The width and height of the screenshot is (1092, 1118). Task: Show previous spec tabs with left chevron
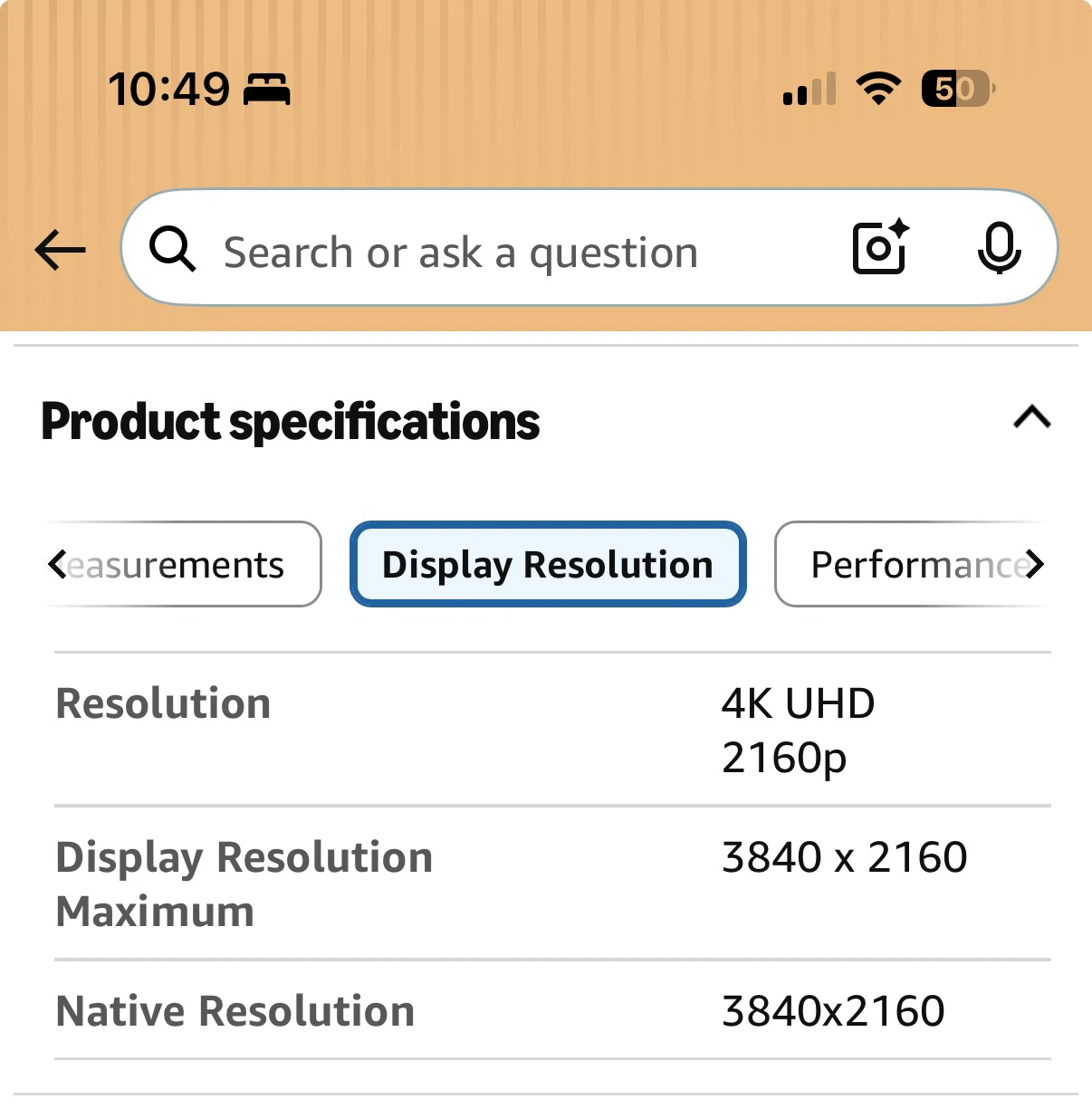click(x=57, y=564)
